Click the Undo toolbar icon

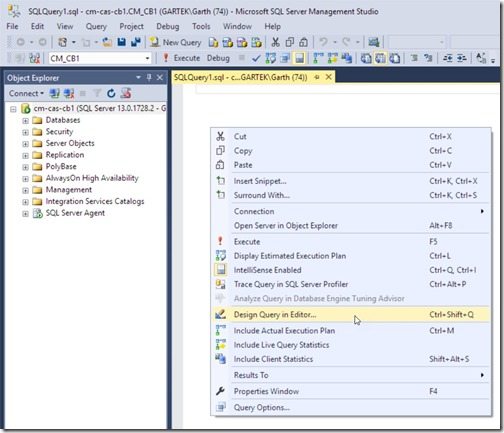(323, 42)
